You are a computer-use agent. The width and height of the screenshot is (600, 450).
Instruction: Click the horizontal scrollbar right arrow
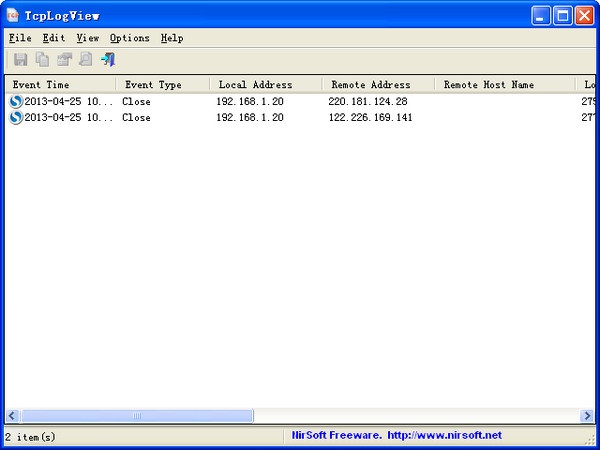[587, 416]
